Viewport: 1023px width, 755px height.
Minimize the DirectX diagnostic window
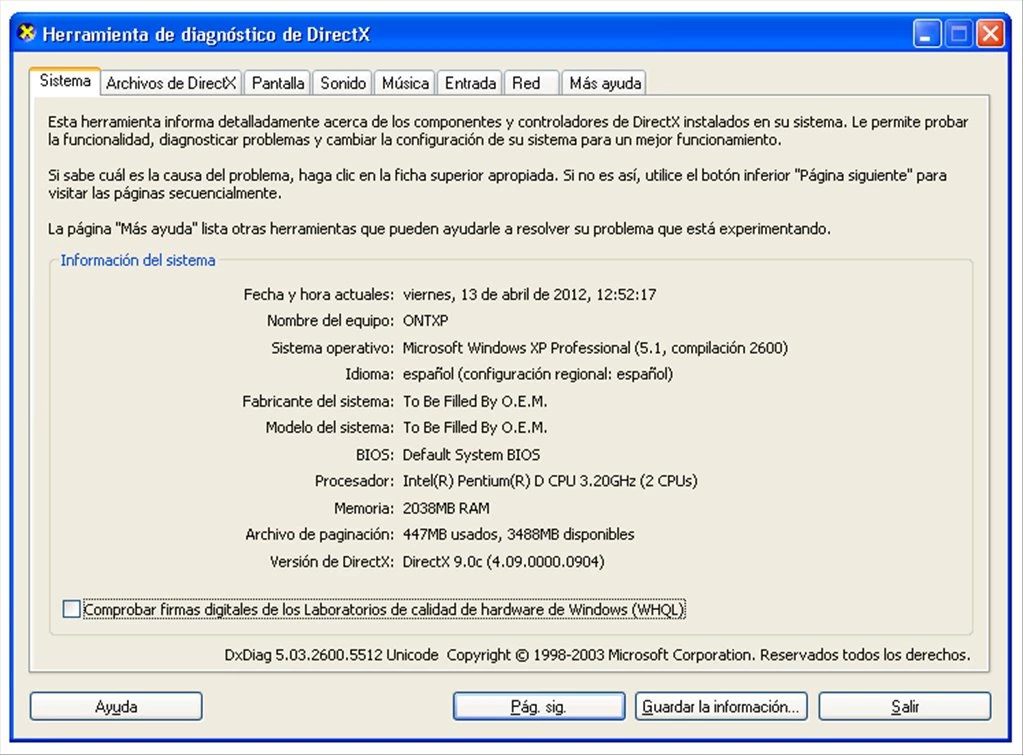tap(927, 35)
